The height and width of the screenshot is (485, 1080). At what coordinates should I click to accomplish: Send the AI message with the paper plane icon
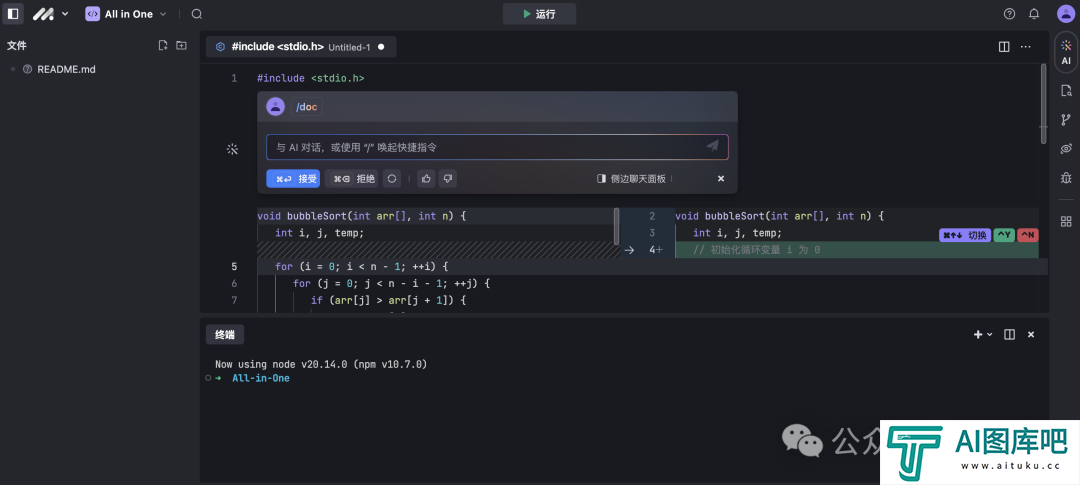(713, 146)
